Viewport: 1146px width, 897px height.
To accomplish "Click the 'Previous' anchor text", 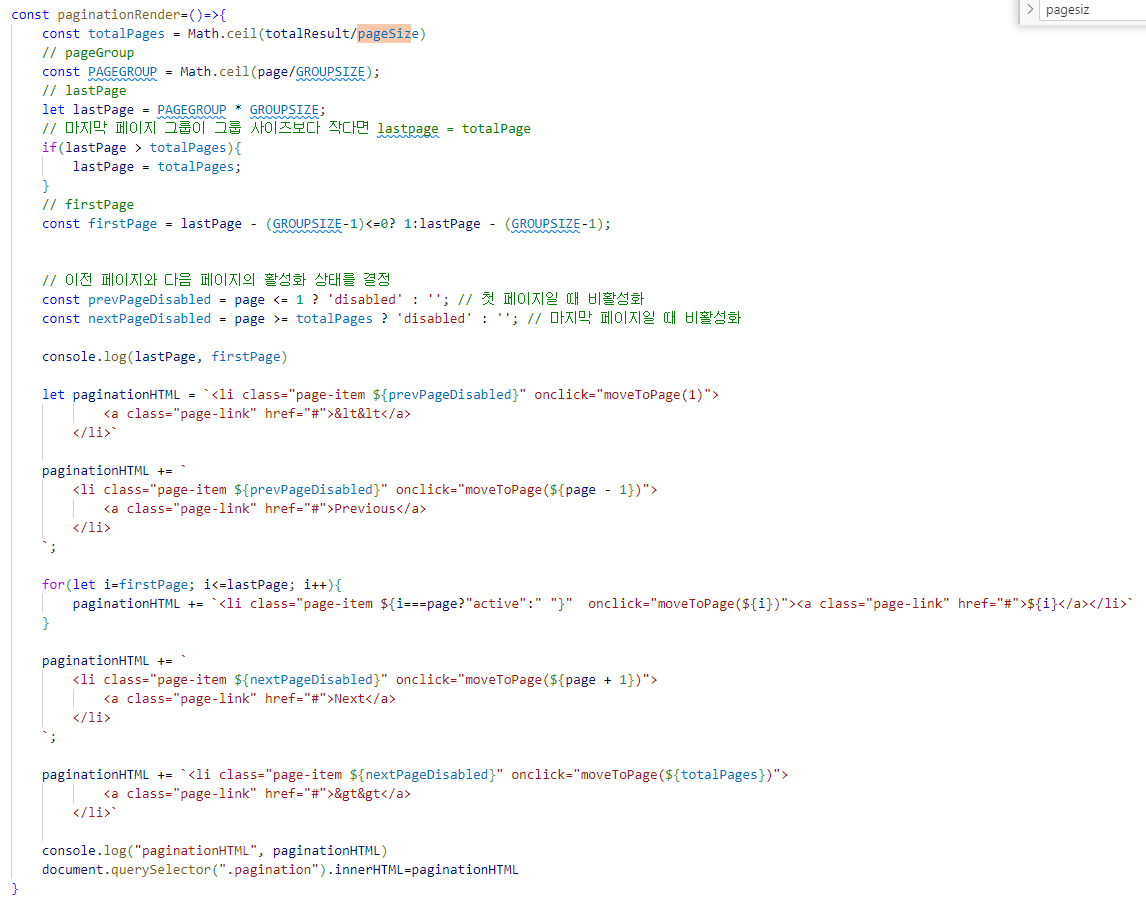I will (x=365, y=509).
